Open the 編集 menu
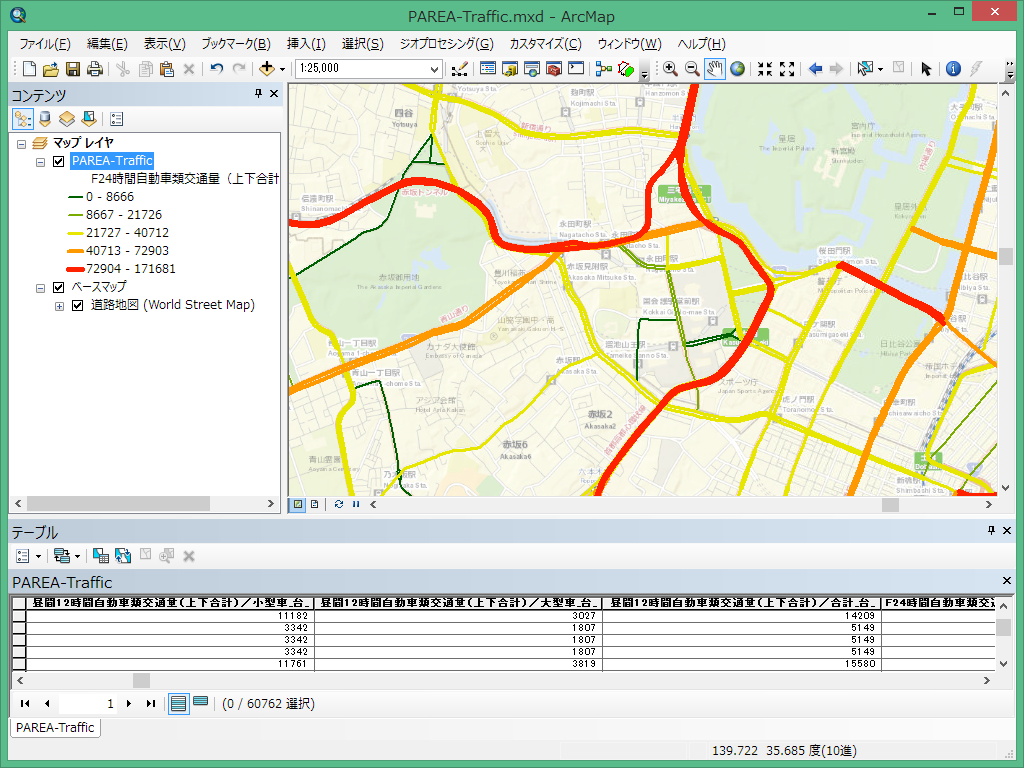This screenshot has width=1024, height=768. pos(107,44)
